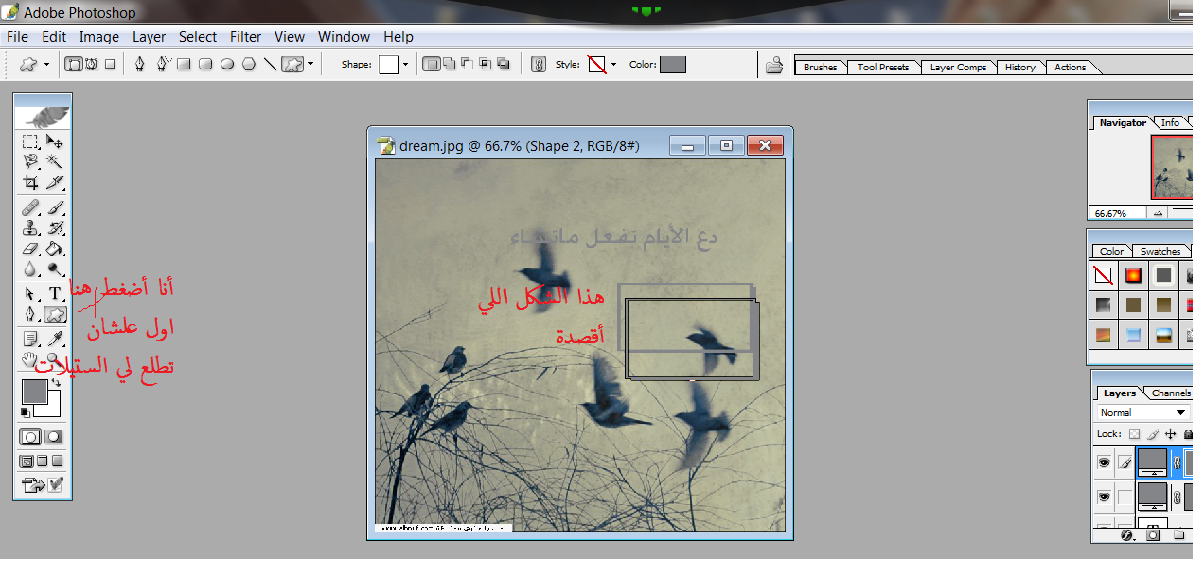Activate the Hand tool
Screen dimensions: 1197x562
coord(31,359)
